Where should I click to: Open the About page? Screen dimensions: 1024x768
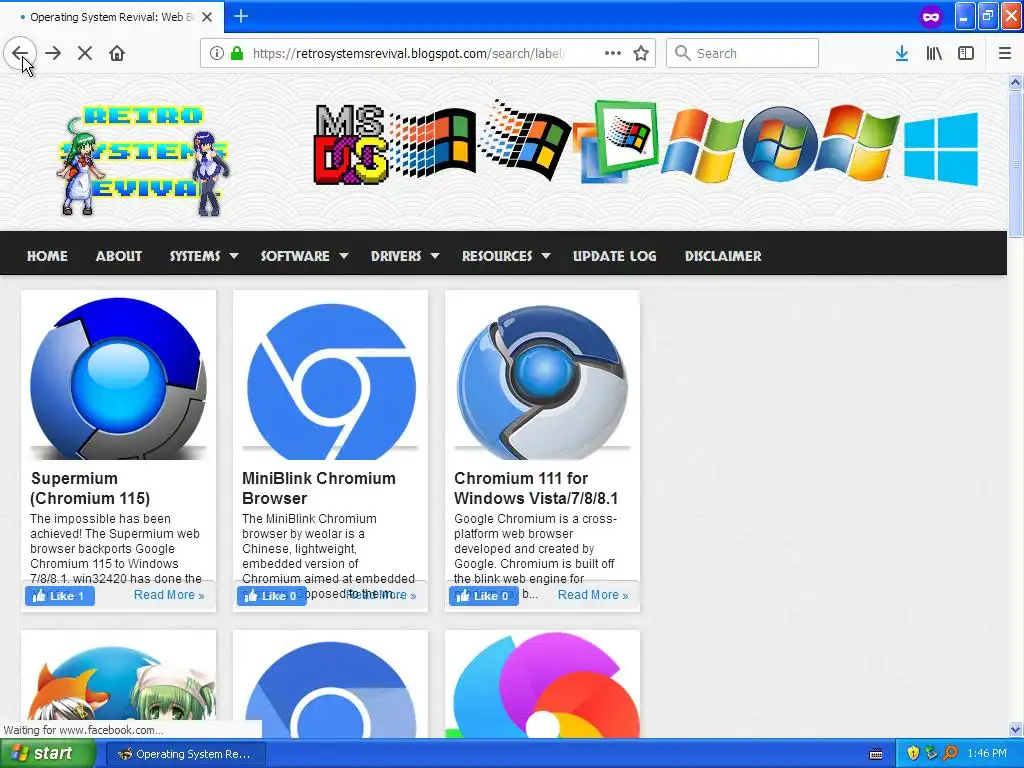[x=119, y=256]
